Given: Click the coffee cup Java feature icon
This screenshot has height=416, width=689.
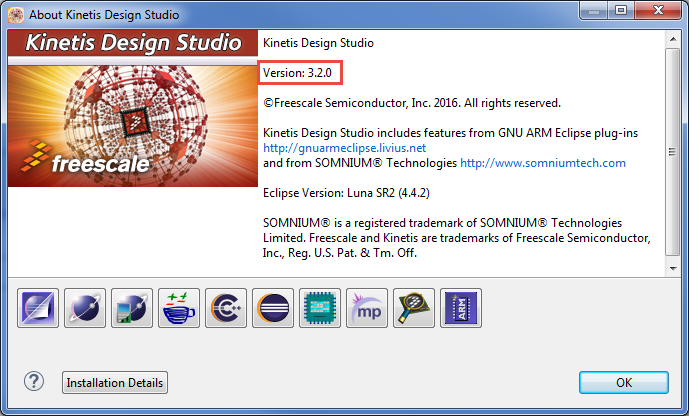Looking at the screenshot, I should [x=179, y=308].
